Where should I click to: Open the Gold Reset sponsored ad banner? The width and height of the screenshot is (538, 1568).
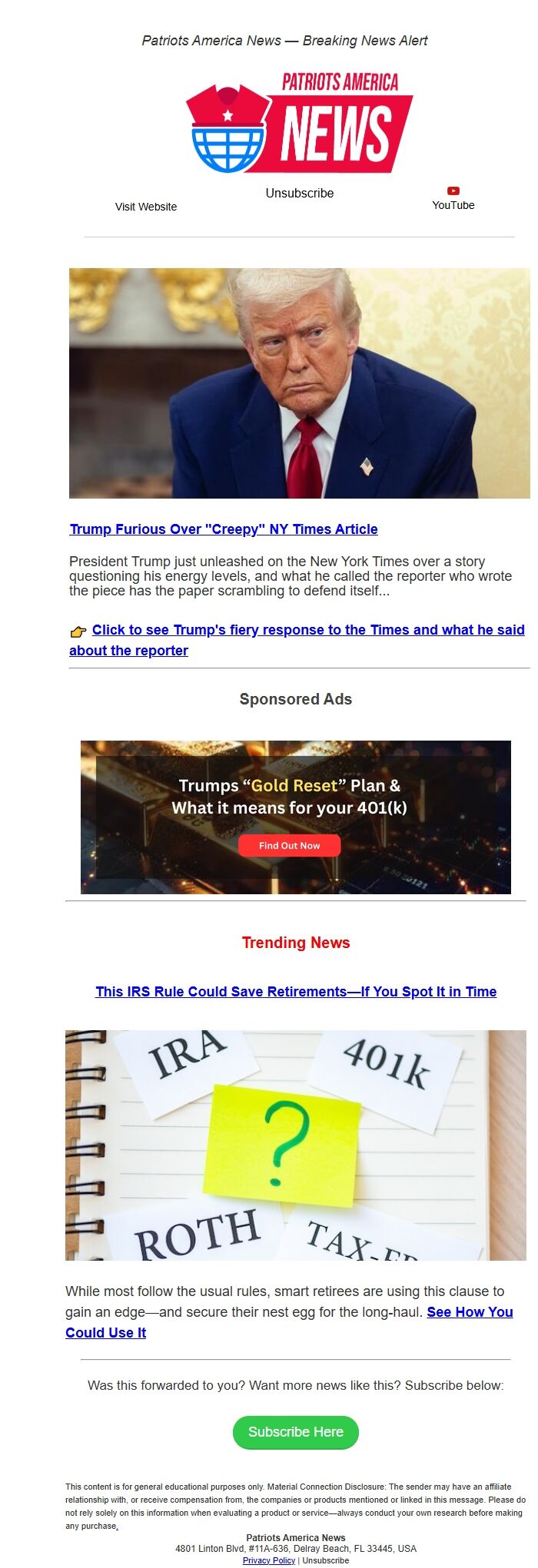click(296, 817)
